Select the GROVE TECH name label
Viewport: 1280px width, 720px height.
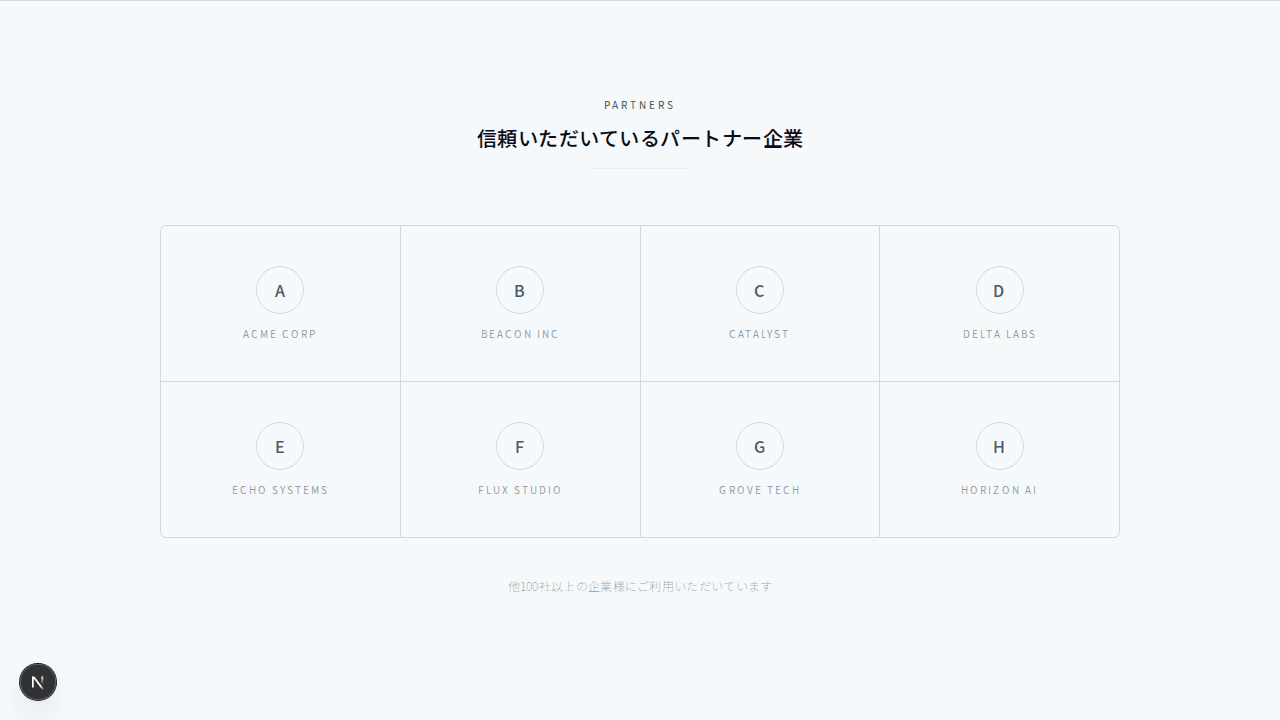[760, 490]
